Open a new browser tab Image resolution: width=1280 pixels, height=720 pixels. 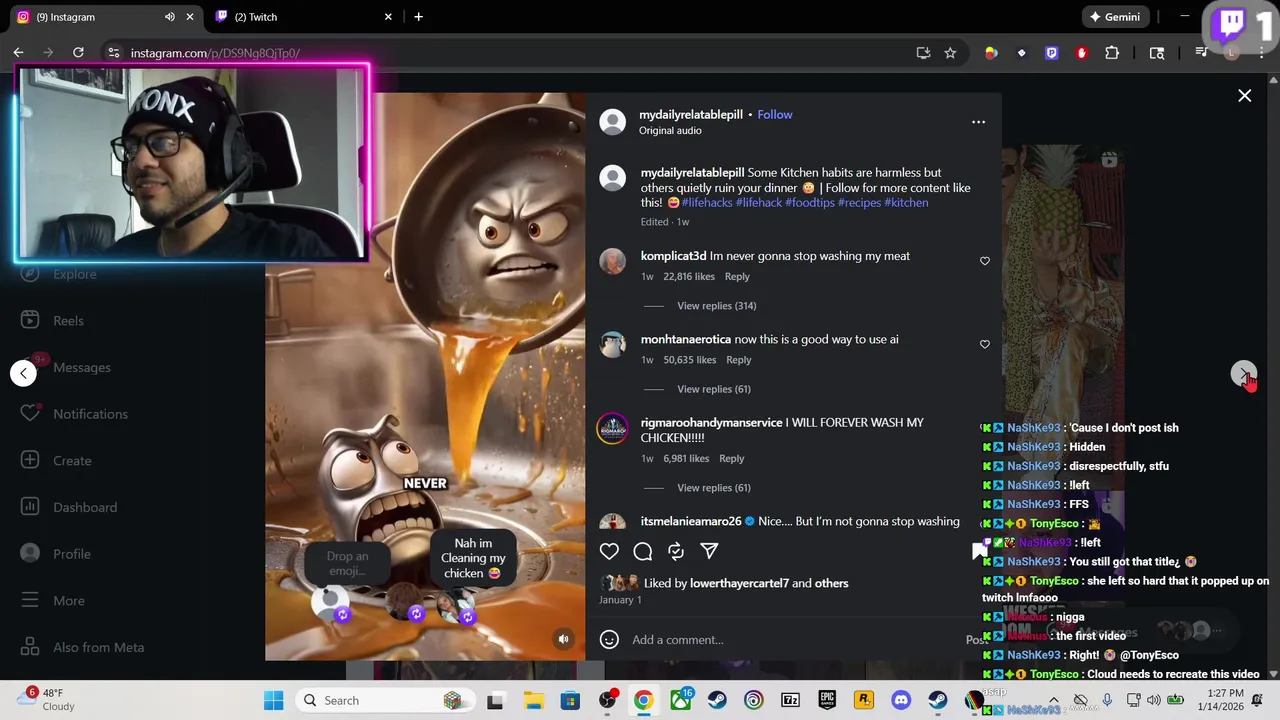[x=418, y=17]
